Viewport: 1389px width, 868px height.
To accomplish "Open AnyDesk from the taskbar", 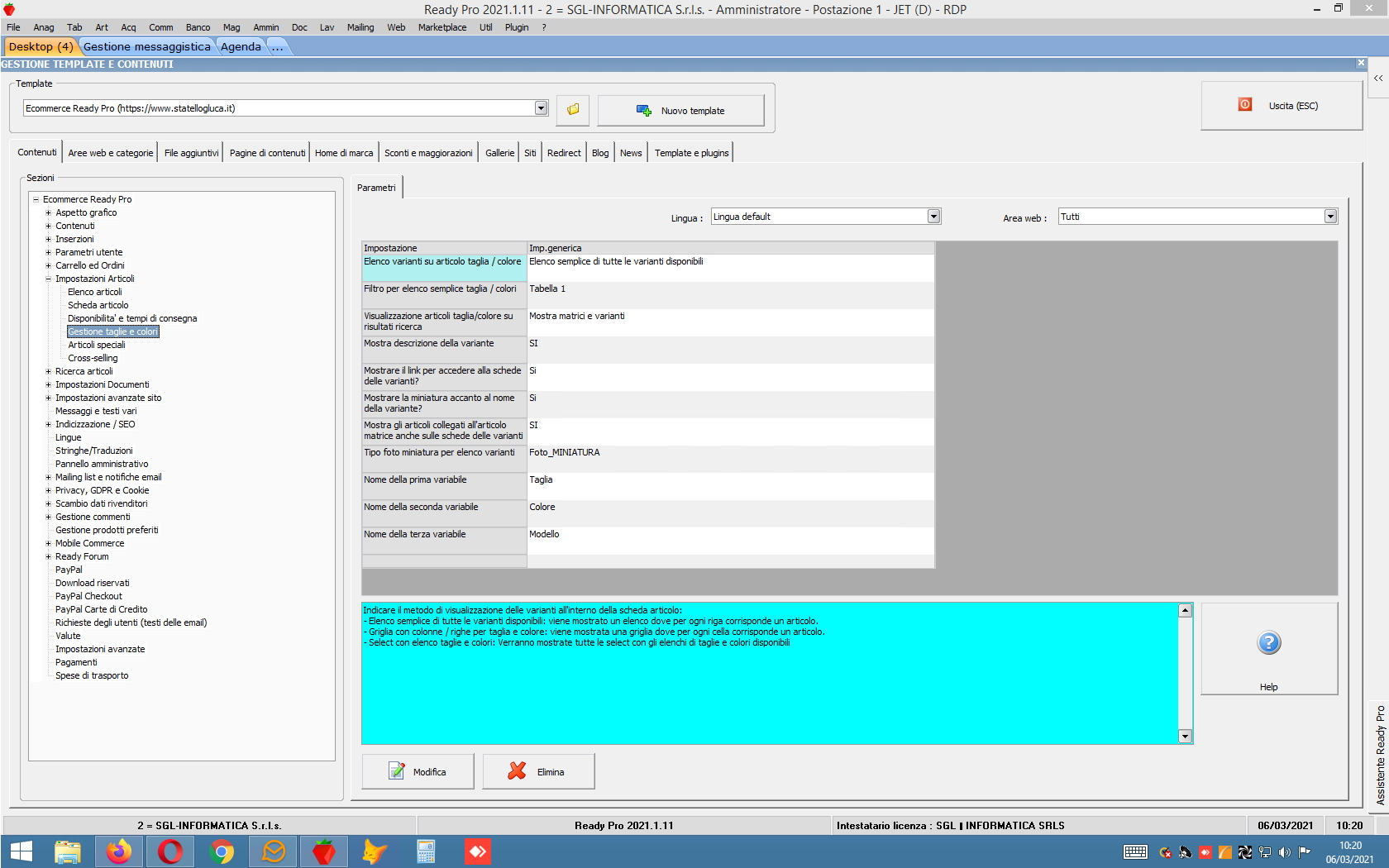I will (x=477, y=851).
